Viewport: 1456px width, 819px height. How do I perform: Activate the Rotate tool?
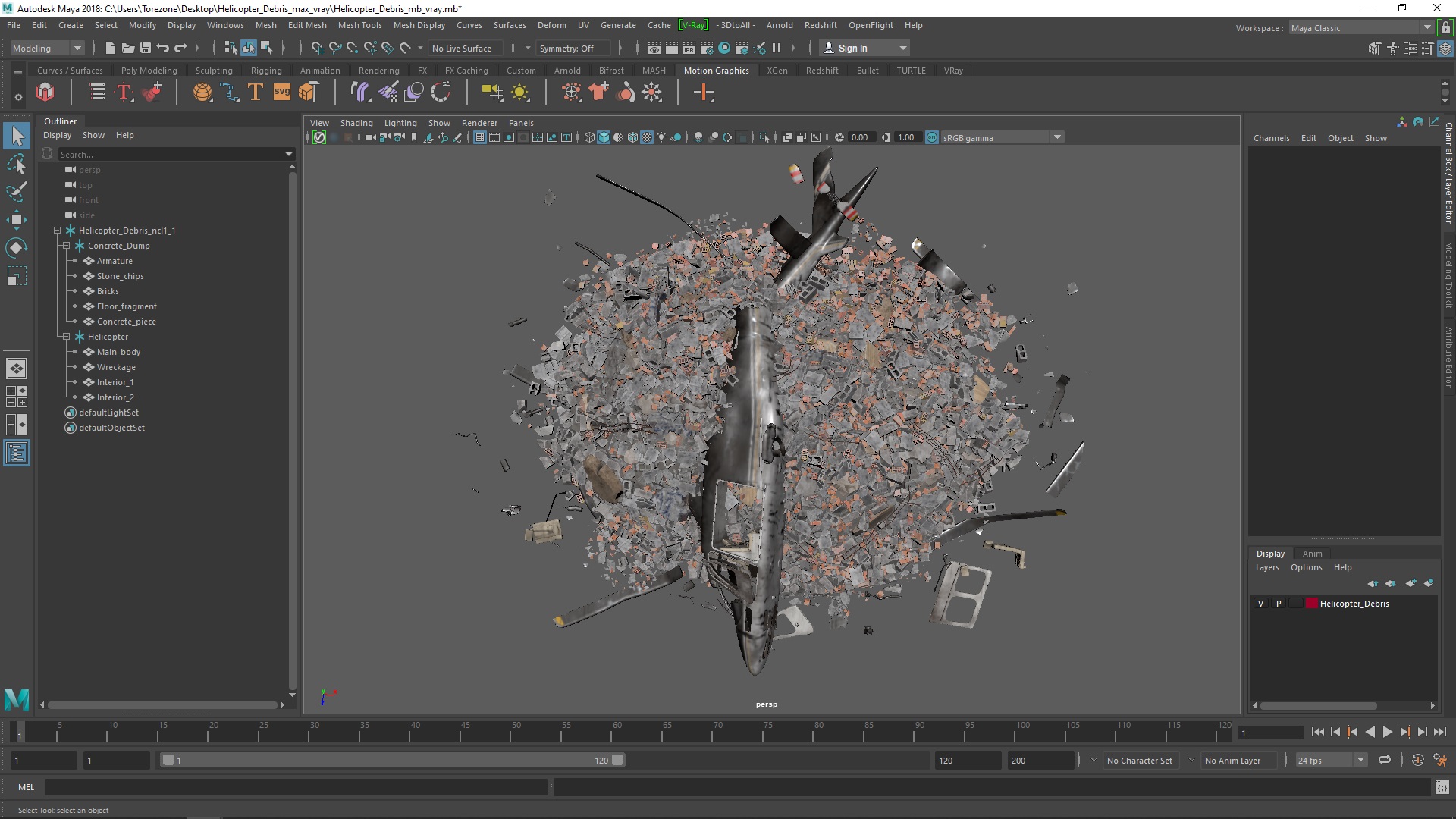[17, 248]
